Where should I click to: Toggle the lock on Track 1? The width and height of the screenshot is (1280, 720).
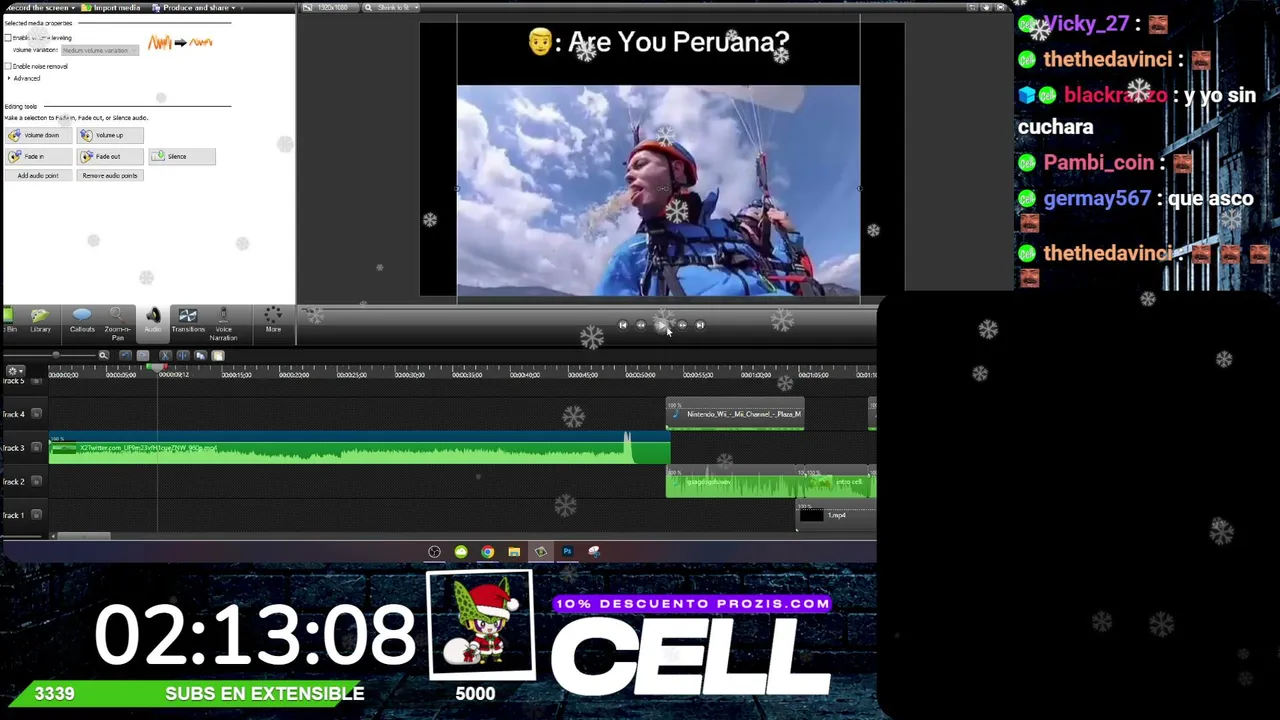pos(37,515)
